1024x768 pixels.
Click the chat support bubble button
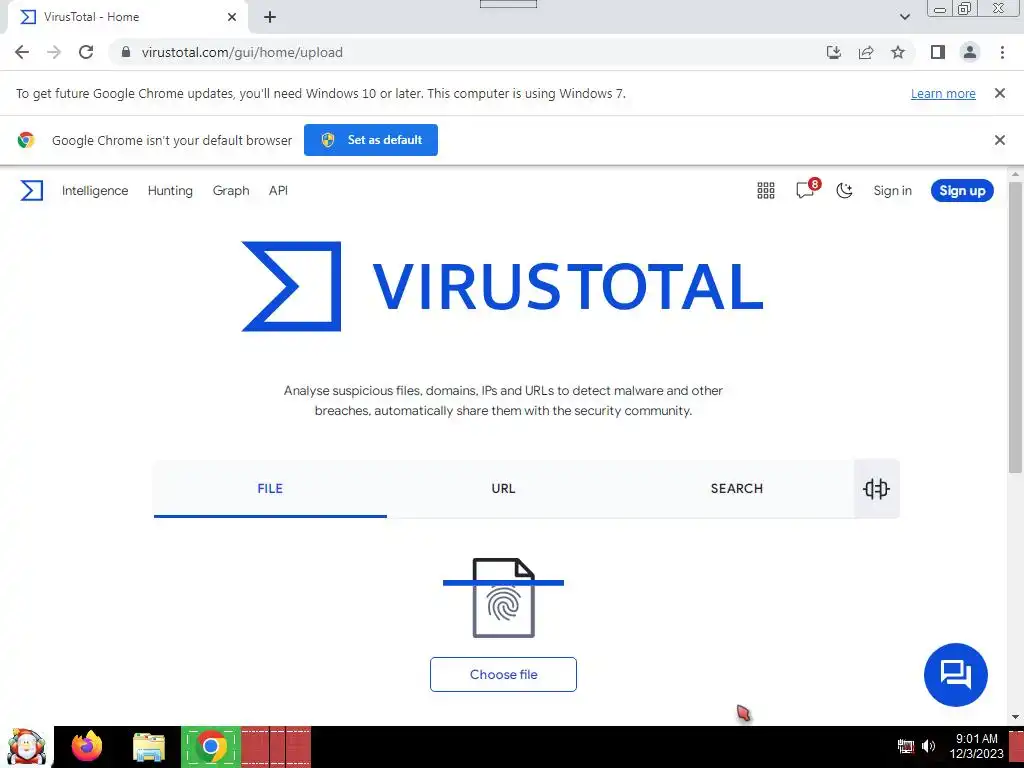click(x=955, y=675)
